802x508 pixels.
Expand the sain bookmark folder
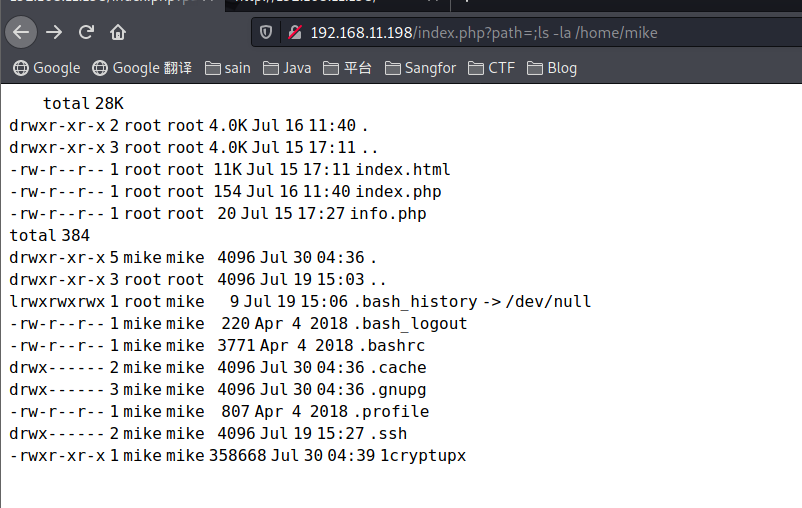[227, 68]
